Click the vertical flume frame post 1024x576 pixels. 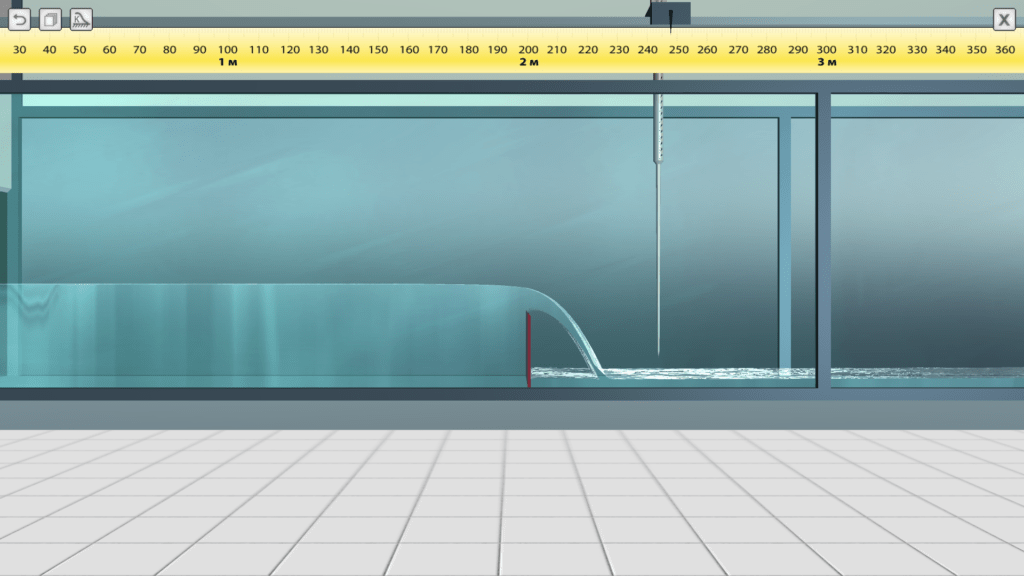point(823,240)
